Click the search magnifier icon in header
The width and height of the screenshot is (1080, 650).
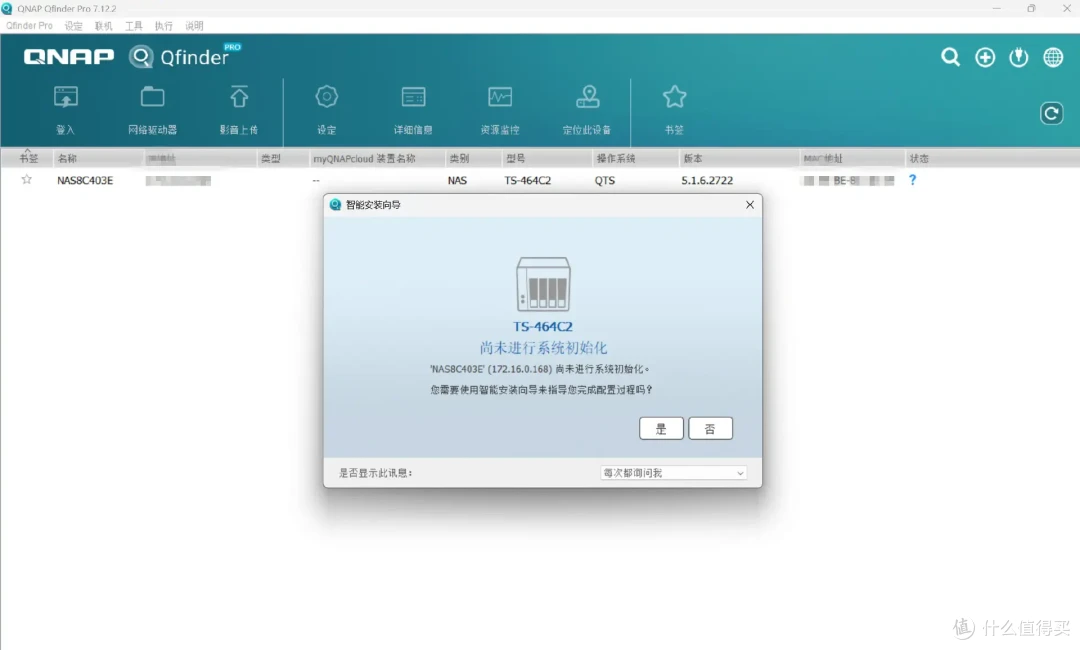click(x=951, y=57)
